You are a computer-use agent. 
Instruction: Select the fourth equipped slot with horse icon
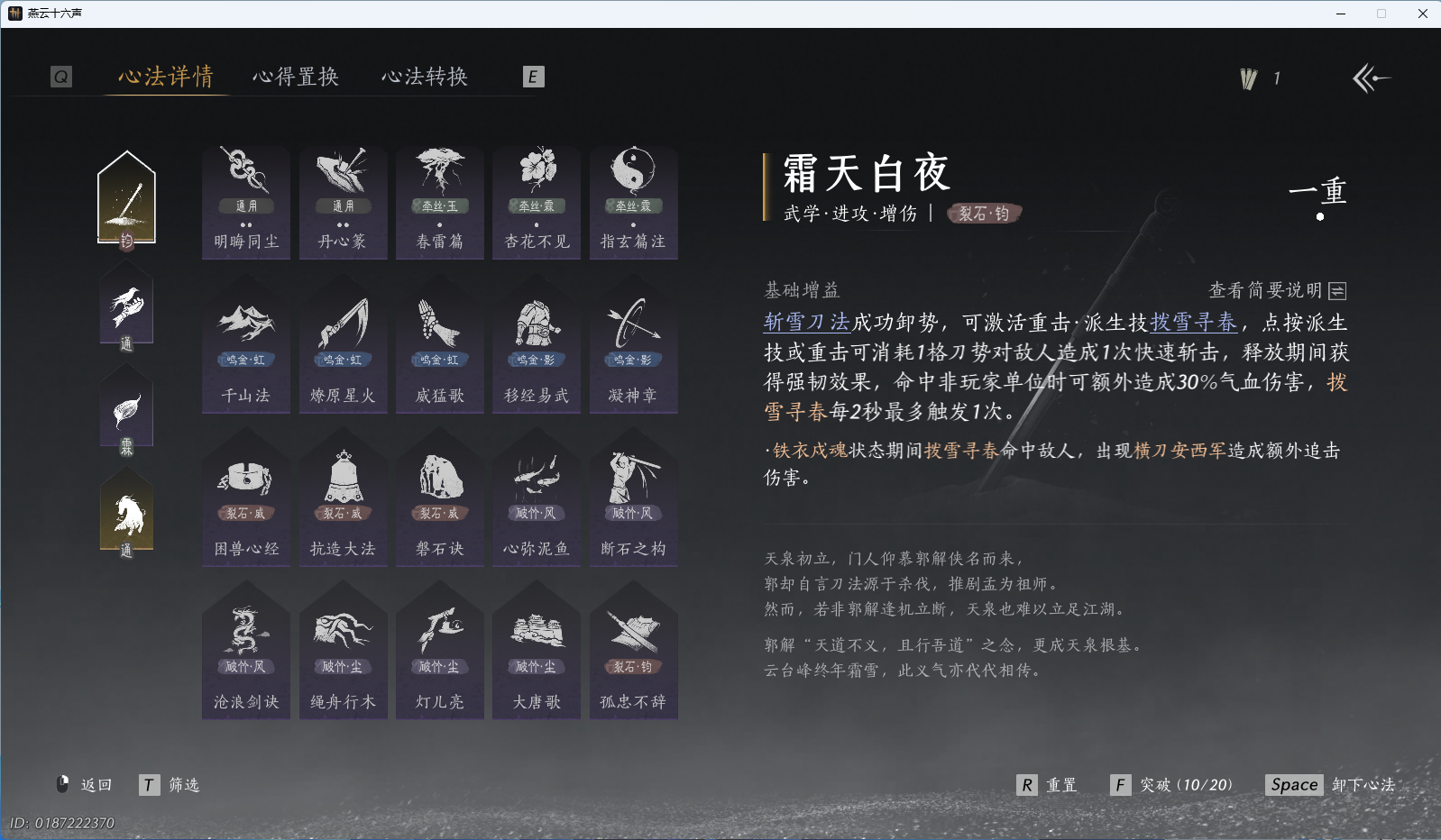click(126, 515)
